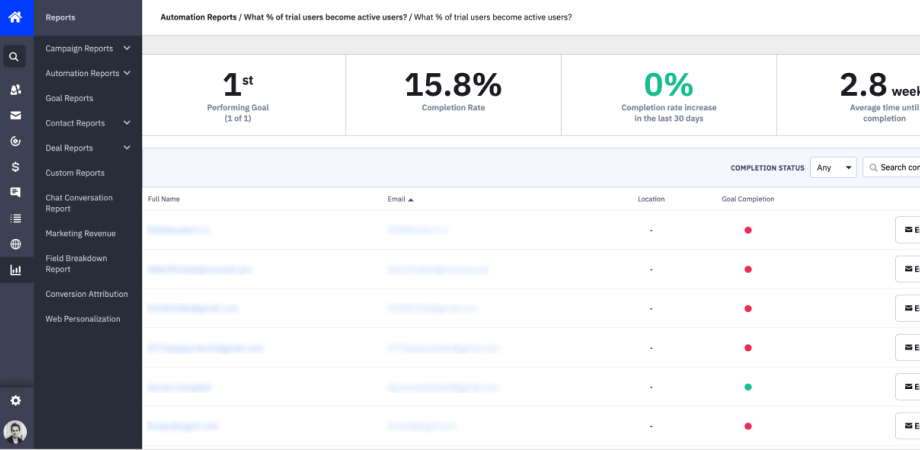Open Web Personalization report
The image size is (920, 450).
coord(83,319)
